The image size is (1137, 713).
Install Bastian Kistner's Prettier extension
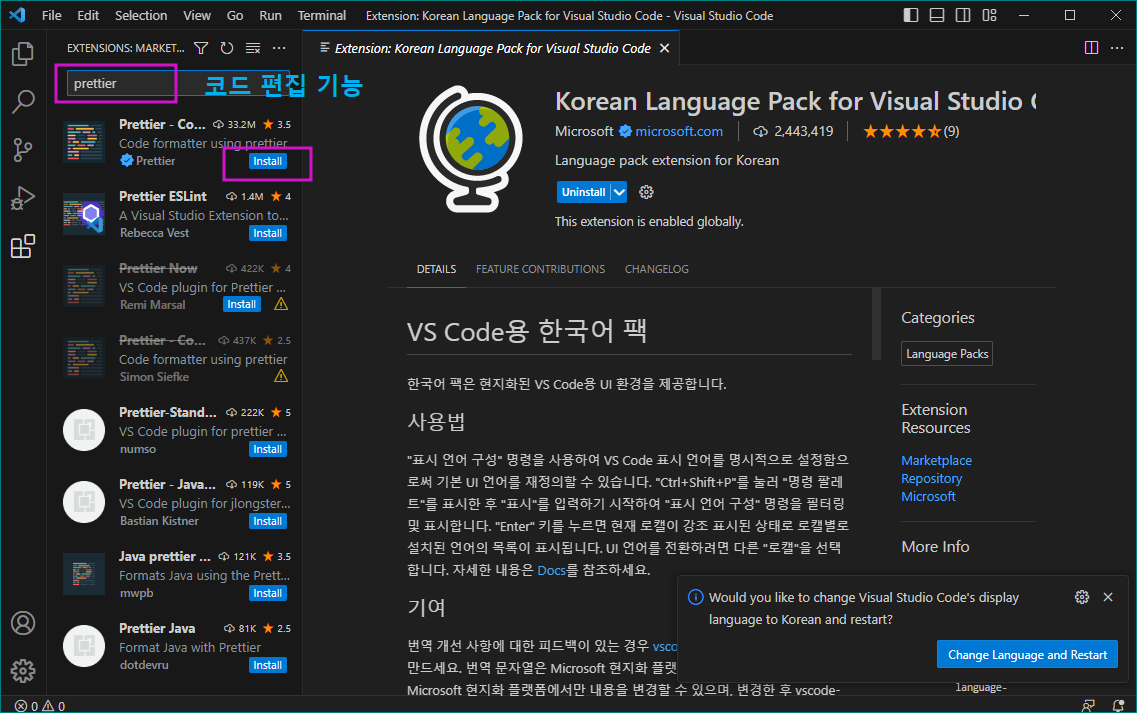pyautogui.click(x=268, y=521)
